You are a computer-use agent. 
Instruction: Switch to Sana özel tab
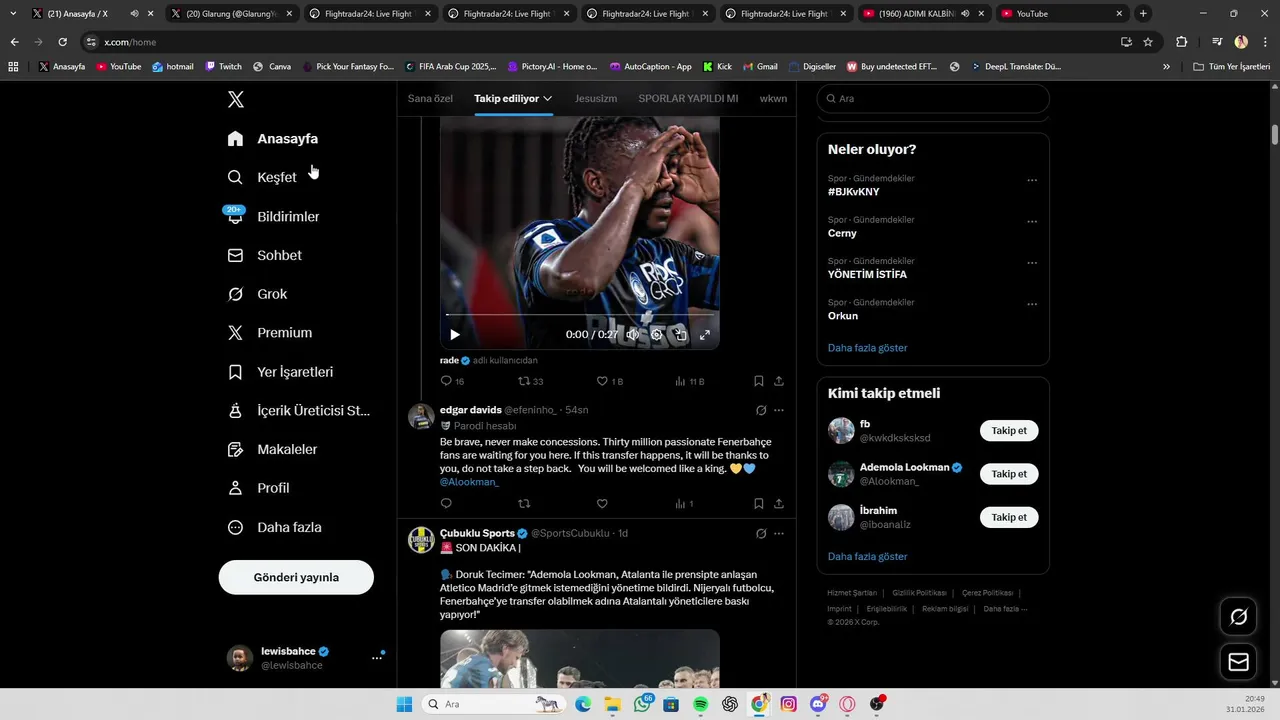430,98
